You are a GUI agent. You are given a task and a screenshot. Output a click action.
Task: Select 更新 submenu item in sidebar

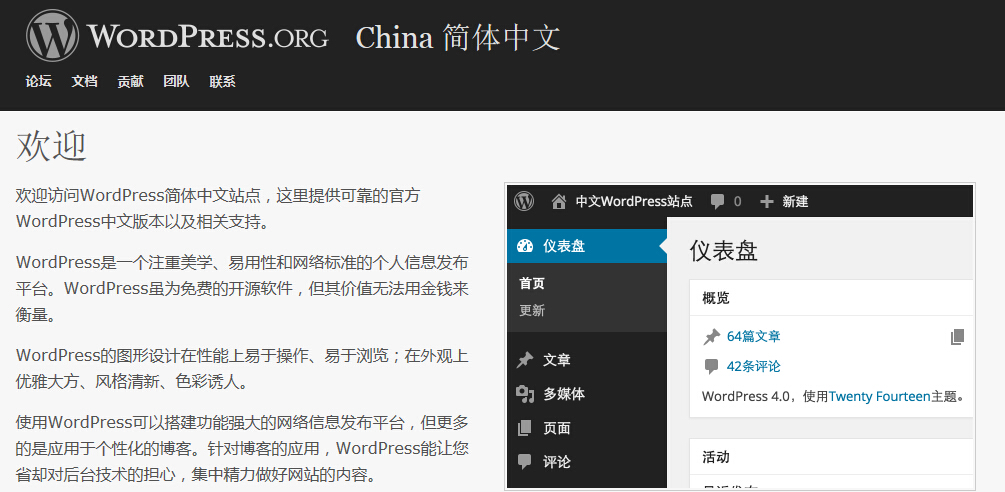(532, 310)
